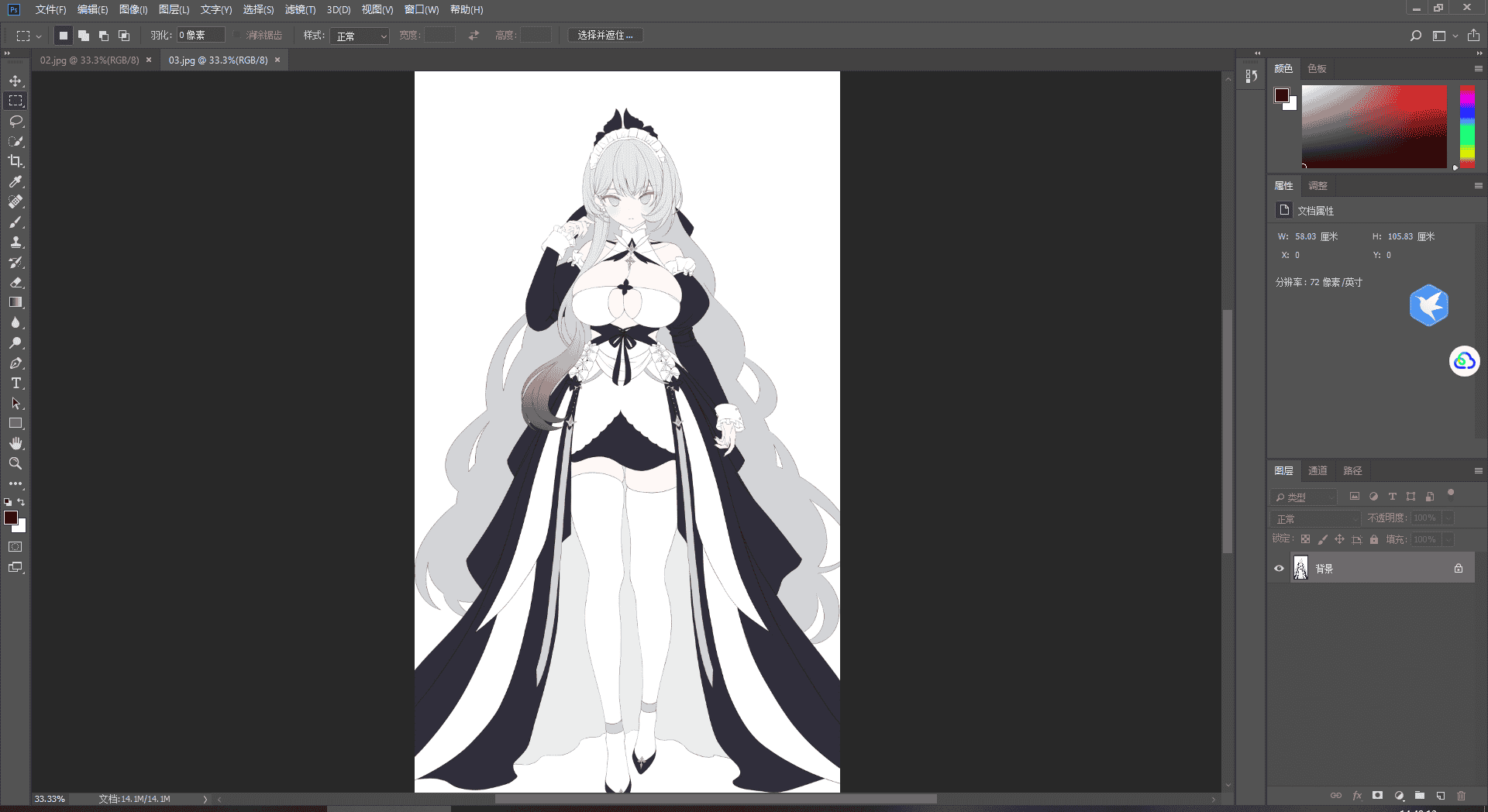The image size is (1488, 812).
Task: Select the Eyedropper tool
Action: click(15, 181)
